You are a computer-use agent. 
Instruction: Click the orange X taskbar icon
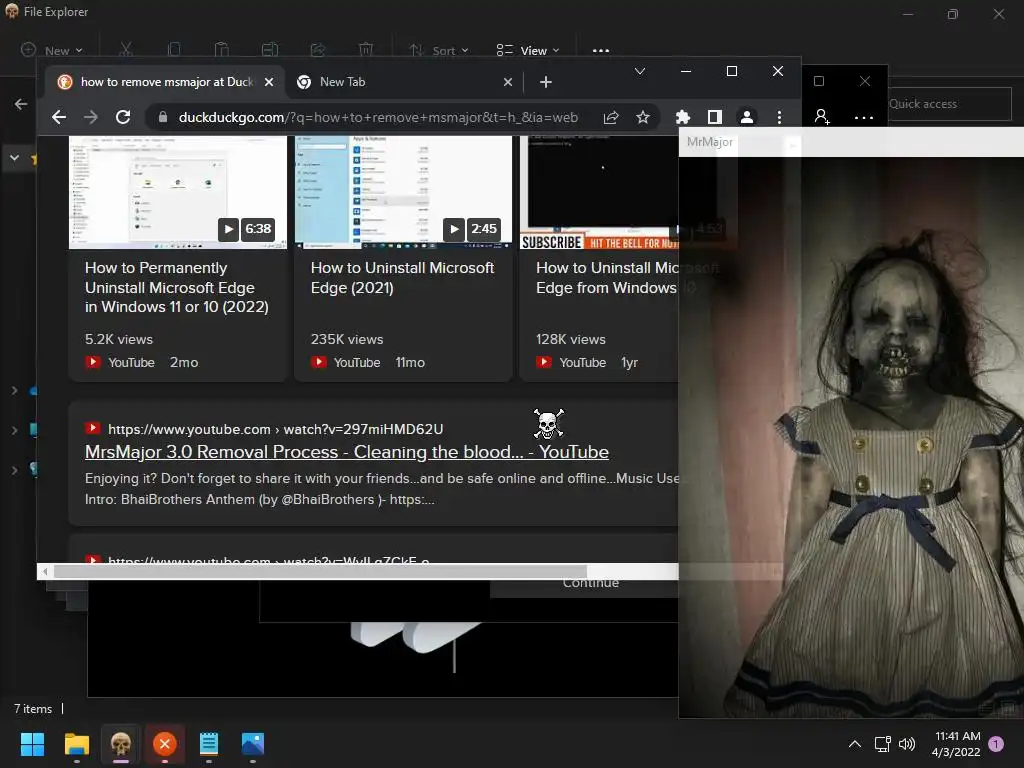165,744
